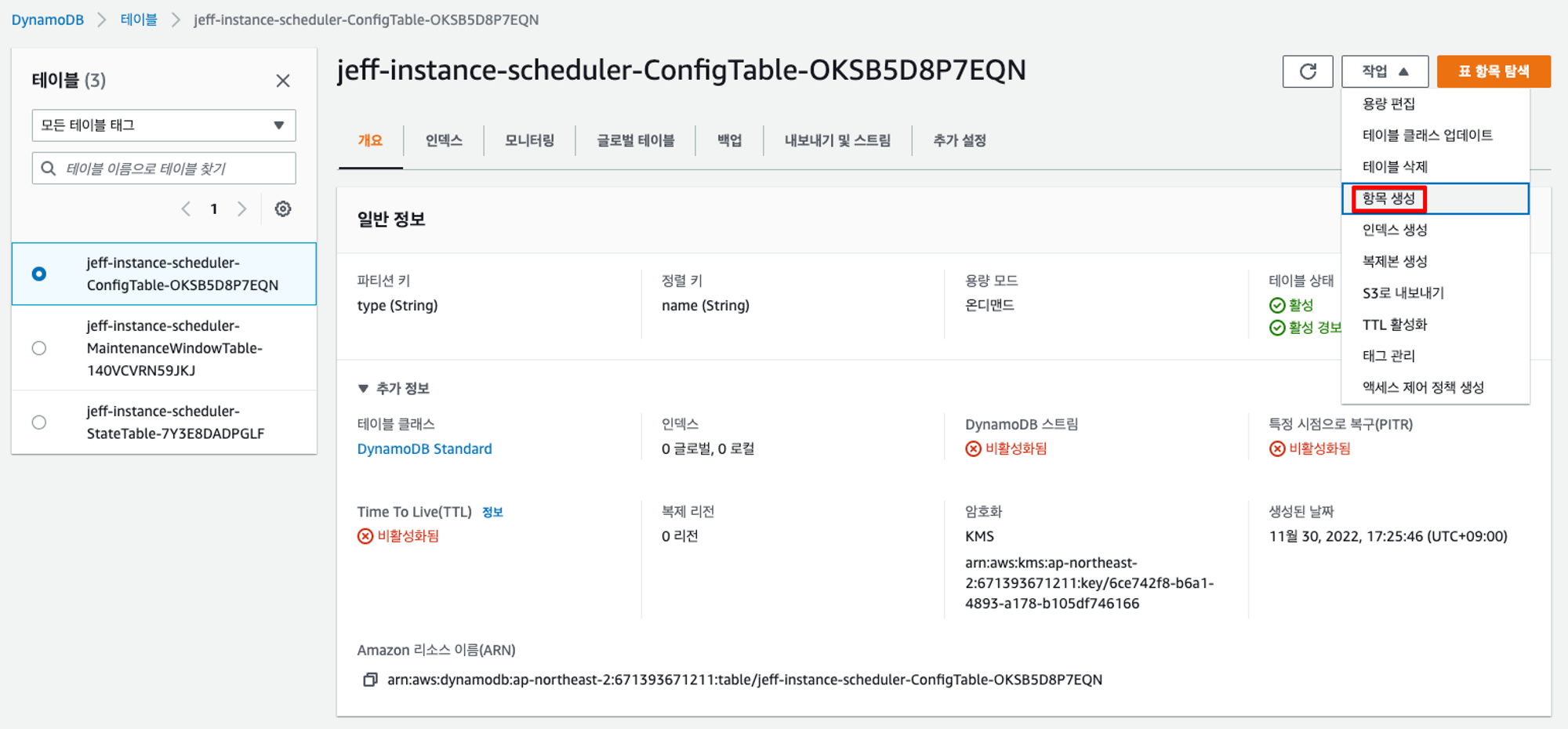
Task: Choose 태그 관리 menu item
Action: click(1435, 356)
